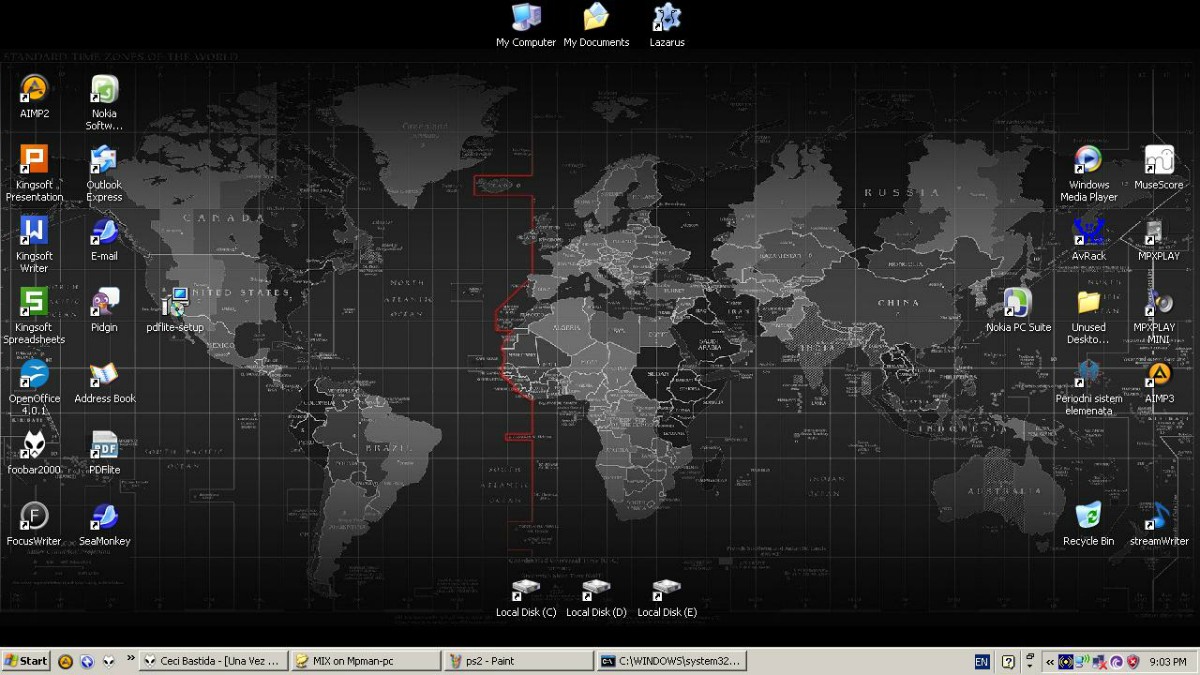This screenshot has width=1200, height=675.
Task: Open the EN language bar selector
Action: pos(981,661)
